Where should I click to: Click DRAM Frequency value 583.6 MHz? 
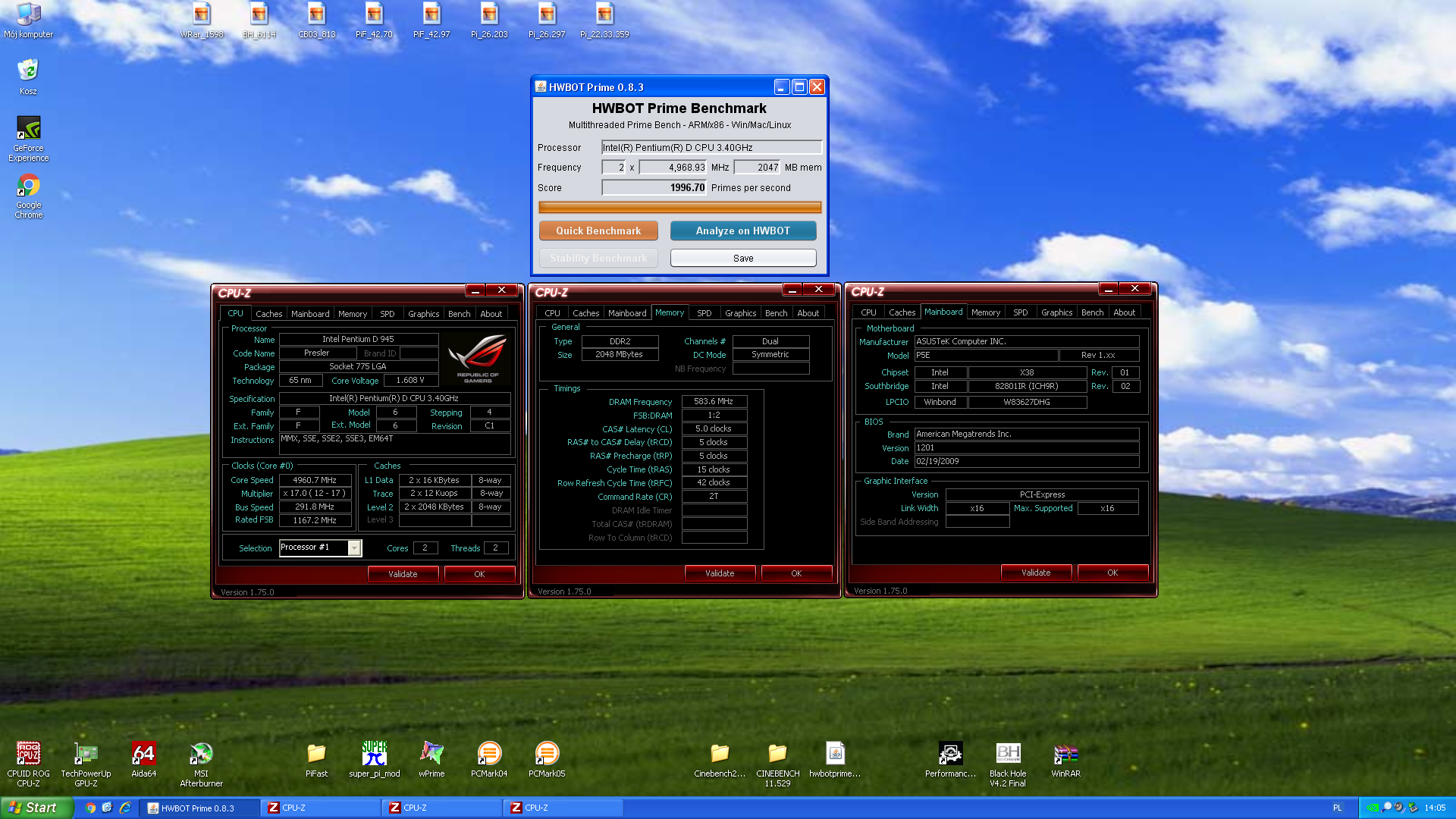(x=714, y=401)
